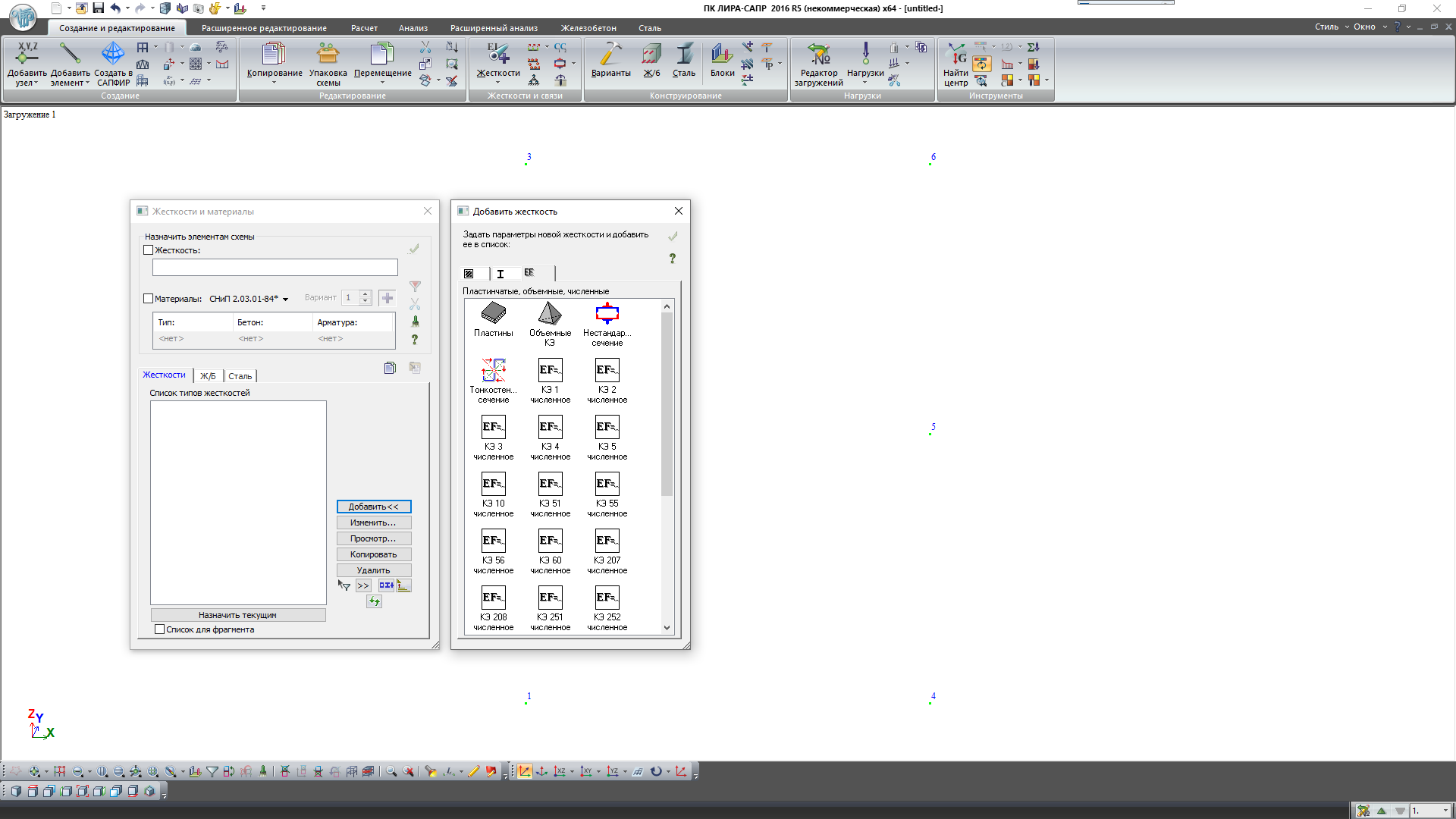Viewport: 1456px width, 819px height.
Task: Click the Добавить<< button
Action: point(373,507)
